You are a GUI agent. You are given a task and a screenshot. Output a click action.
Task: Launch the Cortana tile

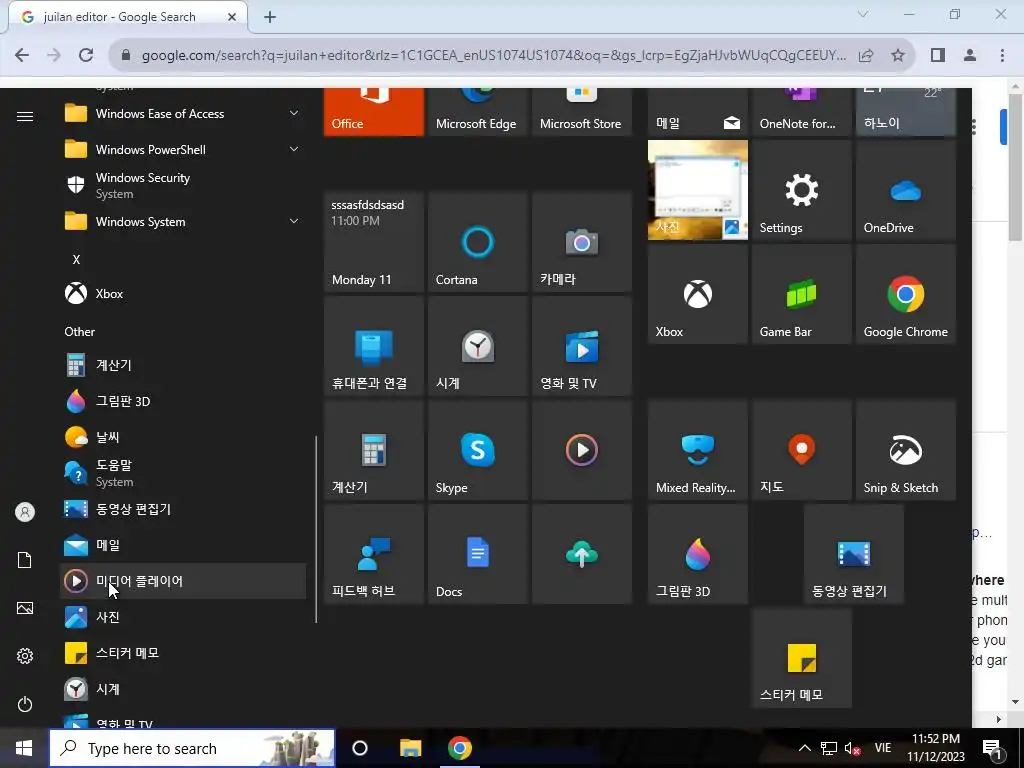coord(477,242)
